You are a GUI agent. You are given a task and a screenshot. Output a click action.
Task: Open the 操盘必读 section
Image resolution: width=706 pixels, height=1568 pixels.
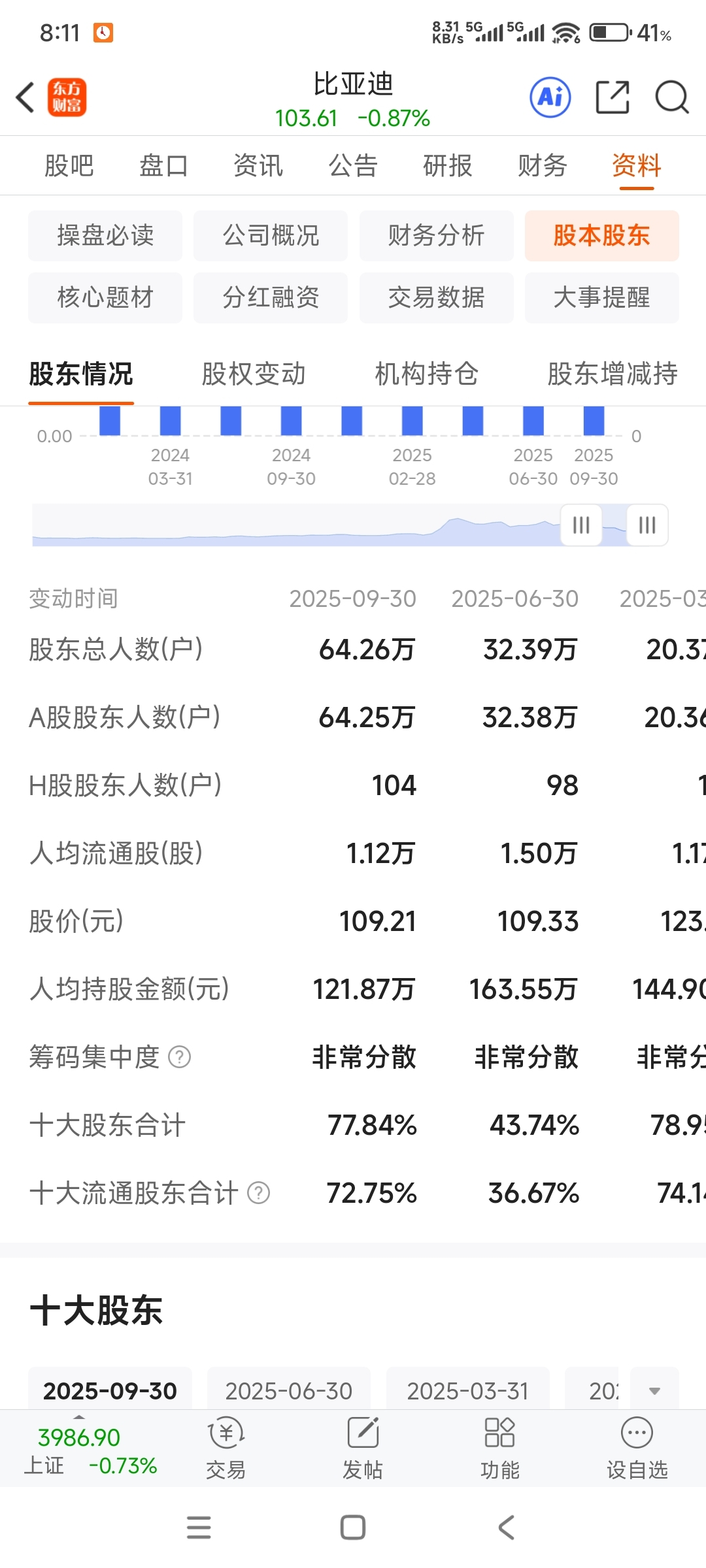pyautogui.click(x=105, y=236)
